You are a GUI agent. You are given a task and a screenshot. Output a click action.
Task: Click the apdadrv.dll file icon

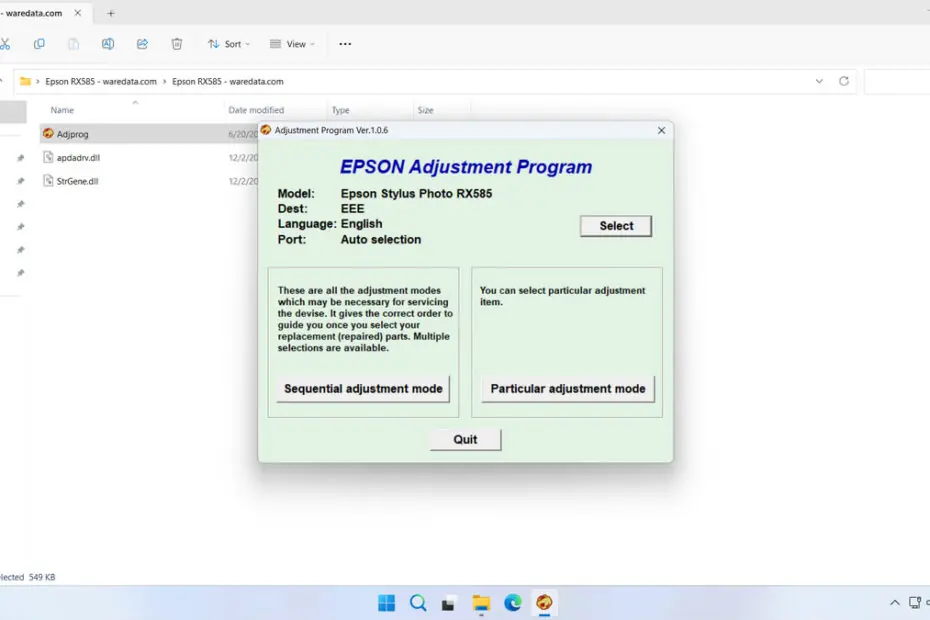[48, 157]
